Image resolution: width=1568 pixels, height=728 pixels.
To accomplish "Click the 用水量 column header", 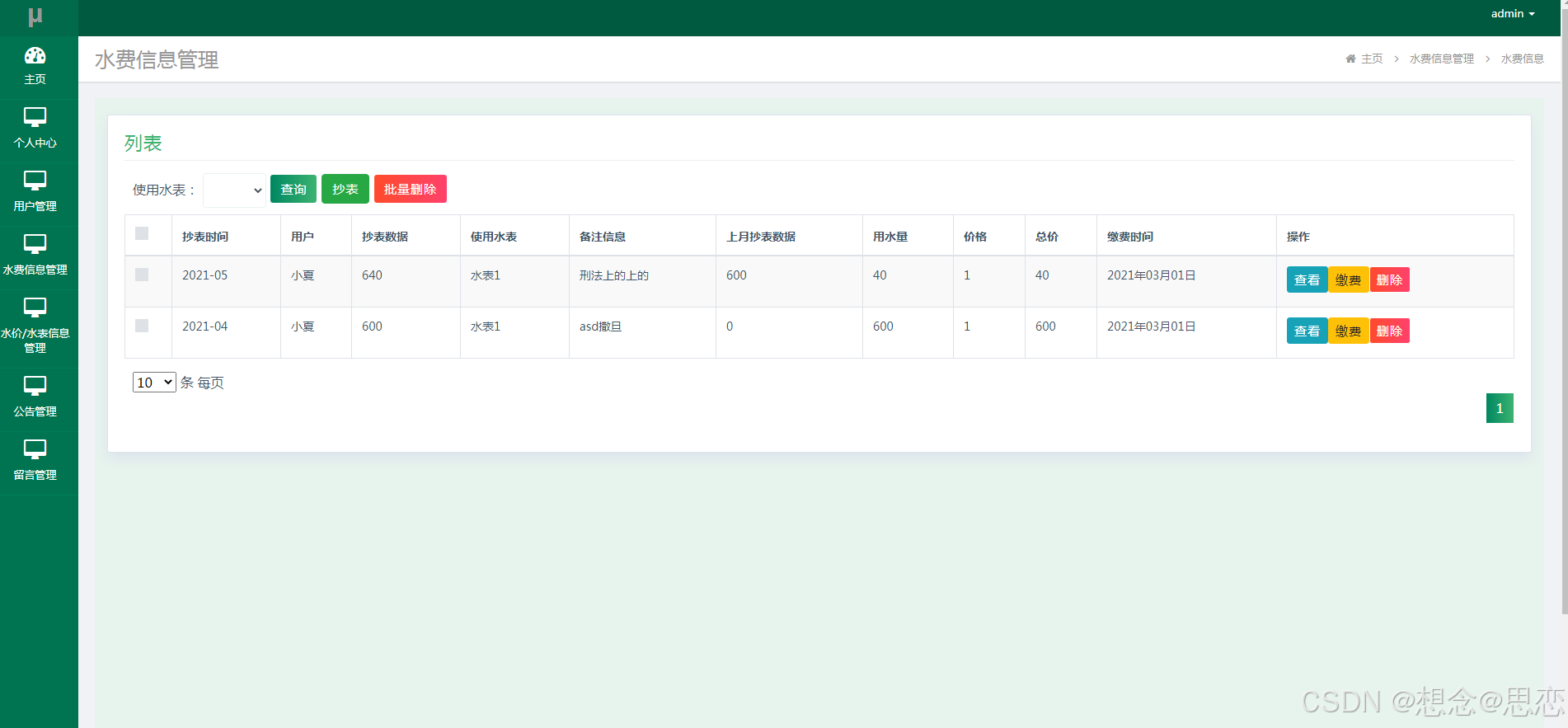I will pyautogui.click(x=890, y=237).
